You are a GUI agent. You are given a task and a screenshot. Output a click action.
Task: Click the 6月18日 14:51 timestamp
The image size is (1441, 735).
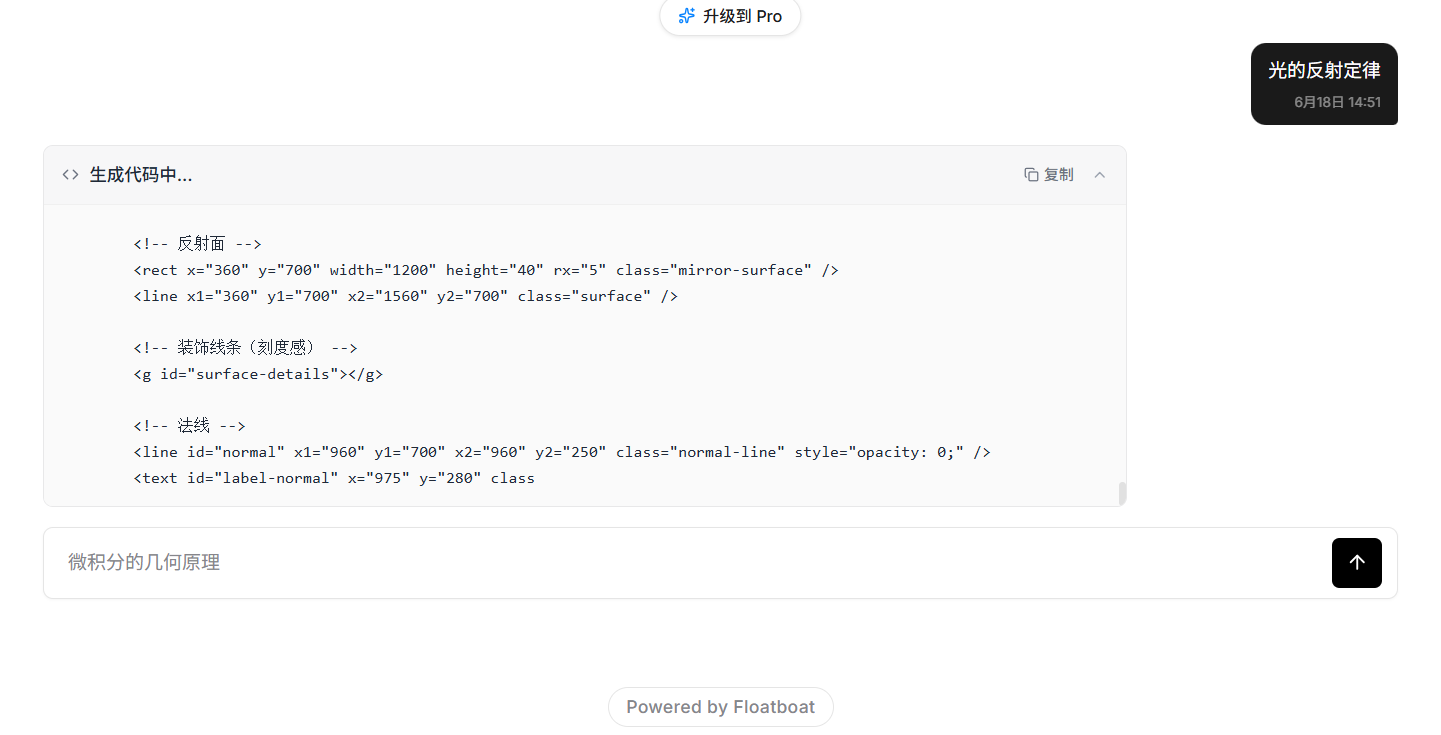pyautogui.click(x=1337, y=102)
